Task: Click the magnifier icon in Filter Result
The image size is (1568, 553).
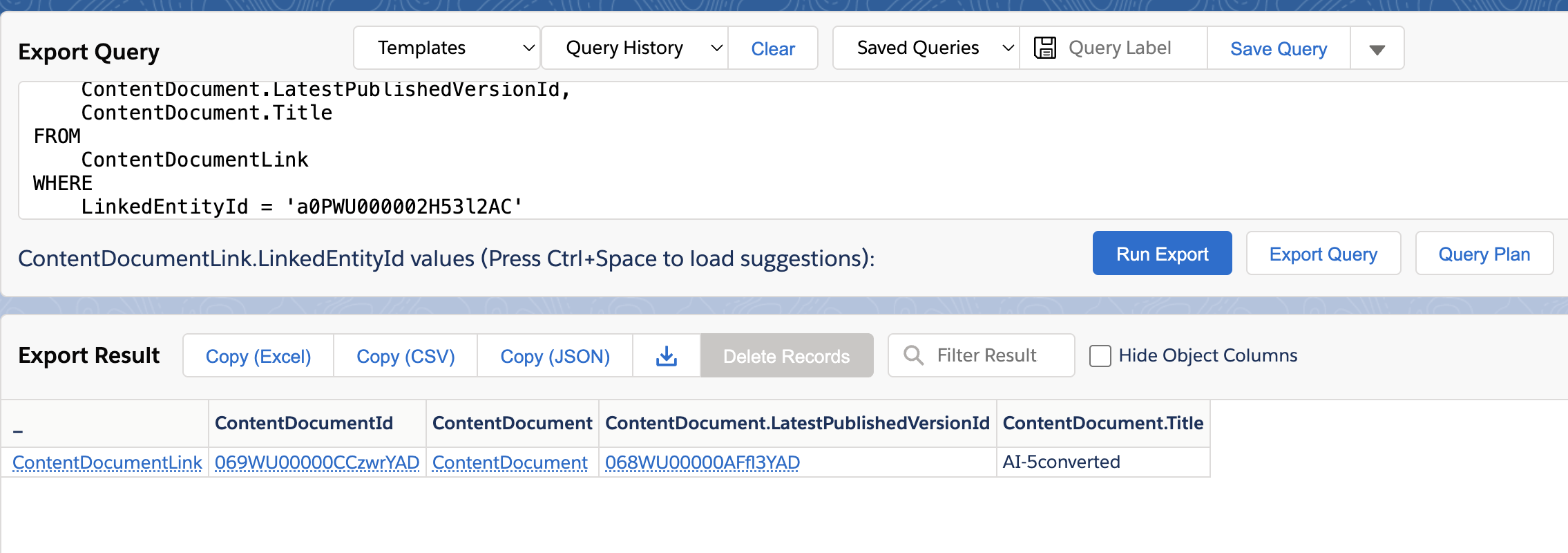Action: click(x=913, y=355)
